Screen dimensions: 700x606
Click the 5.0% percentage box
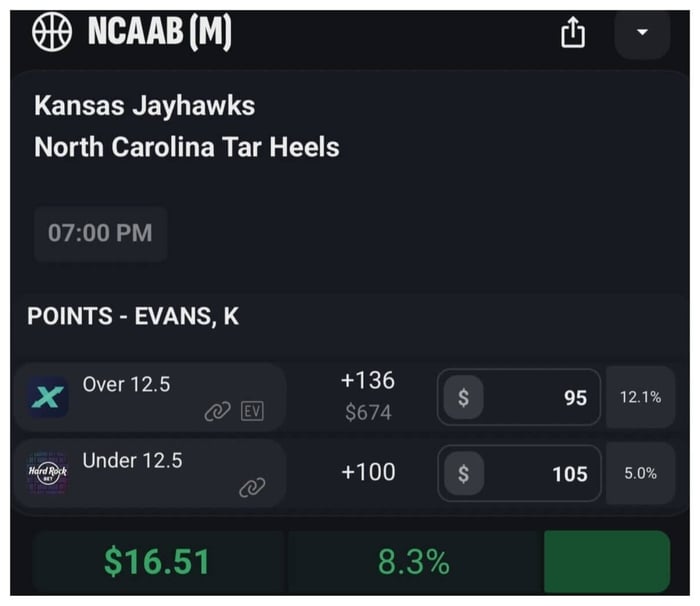point(640,473)
